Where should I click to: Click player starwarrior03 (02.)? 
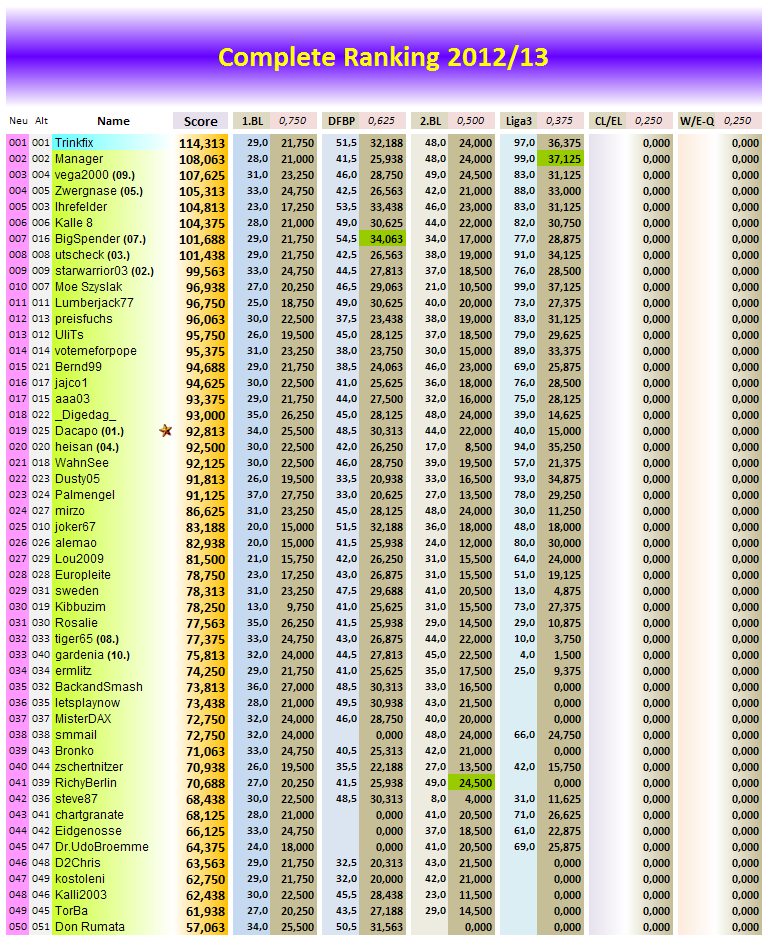point(104,271)
